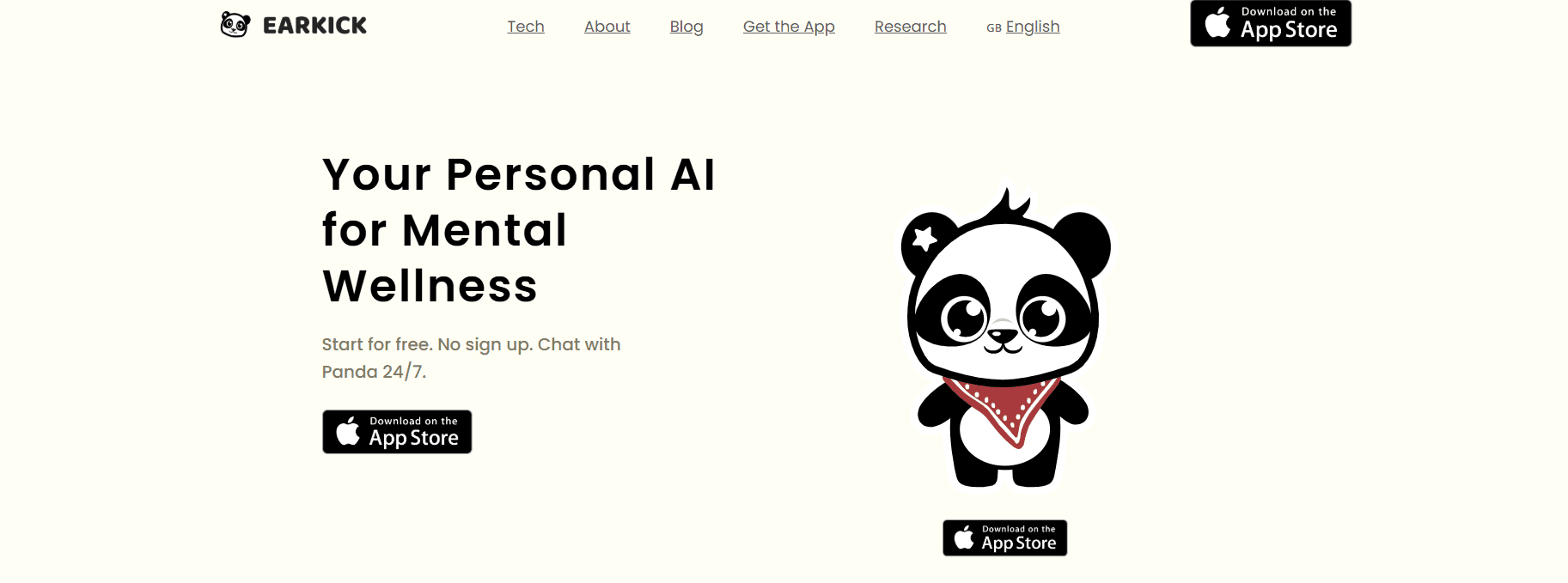This screenshot has height=583, width=1568.
Task: Click the EARKICK wordmark in the header
Action: [314, 26]
